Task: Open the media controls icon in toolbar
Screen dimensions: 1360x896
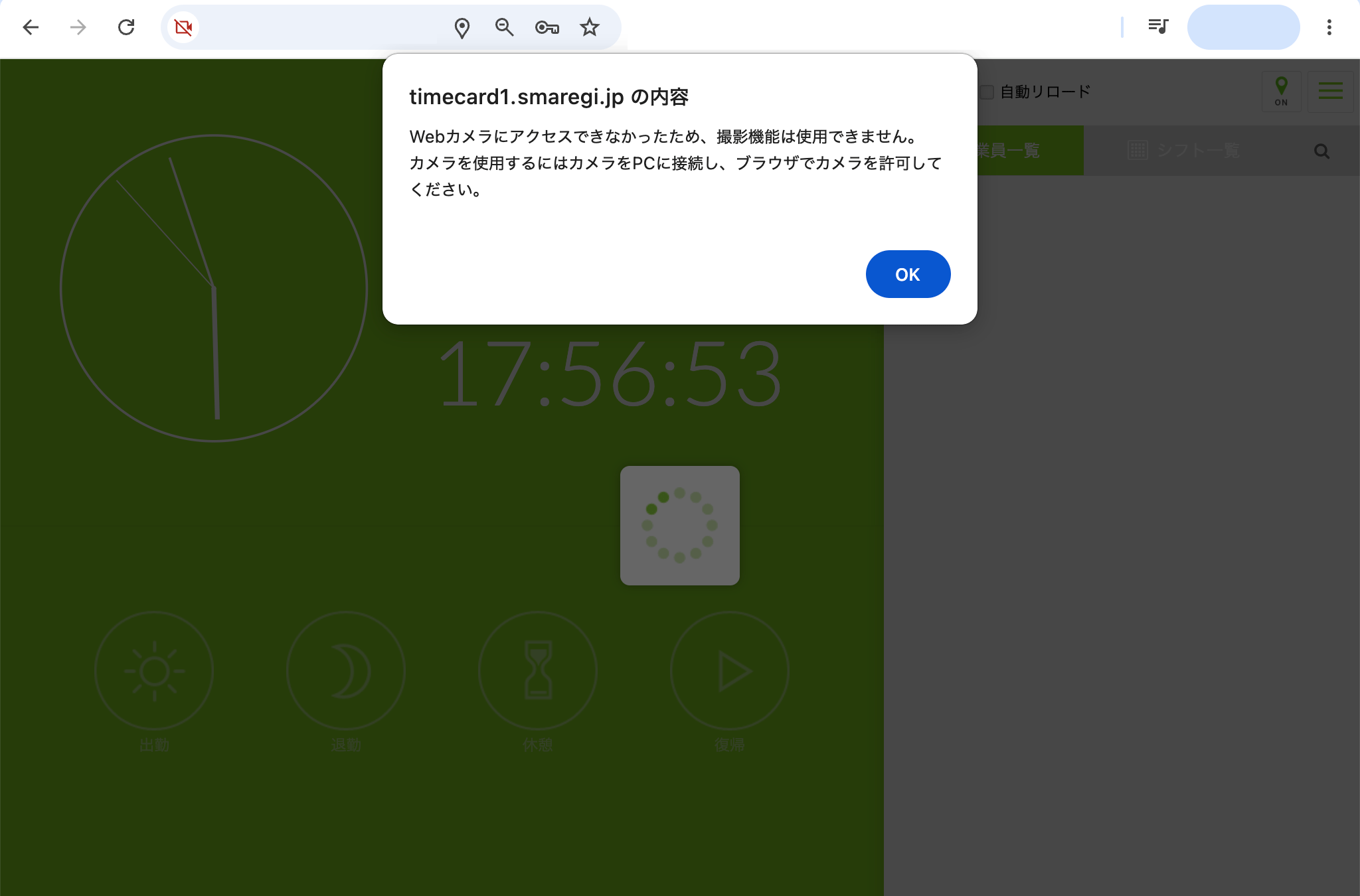Action: (x=1158, y=27)
